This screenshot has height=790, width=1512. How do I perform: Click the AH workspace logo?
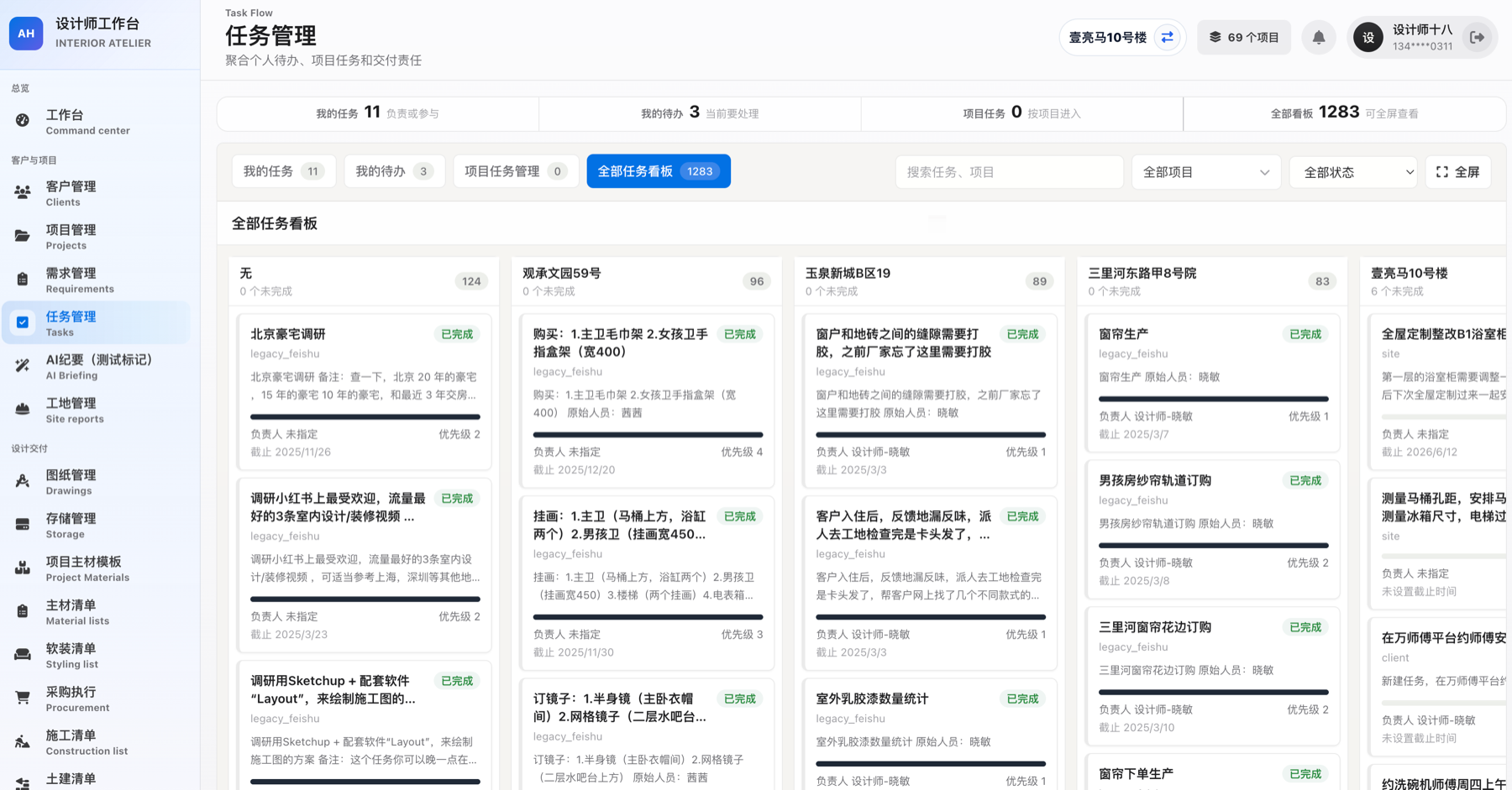[x=26, y=34]
